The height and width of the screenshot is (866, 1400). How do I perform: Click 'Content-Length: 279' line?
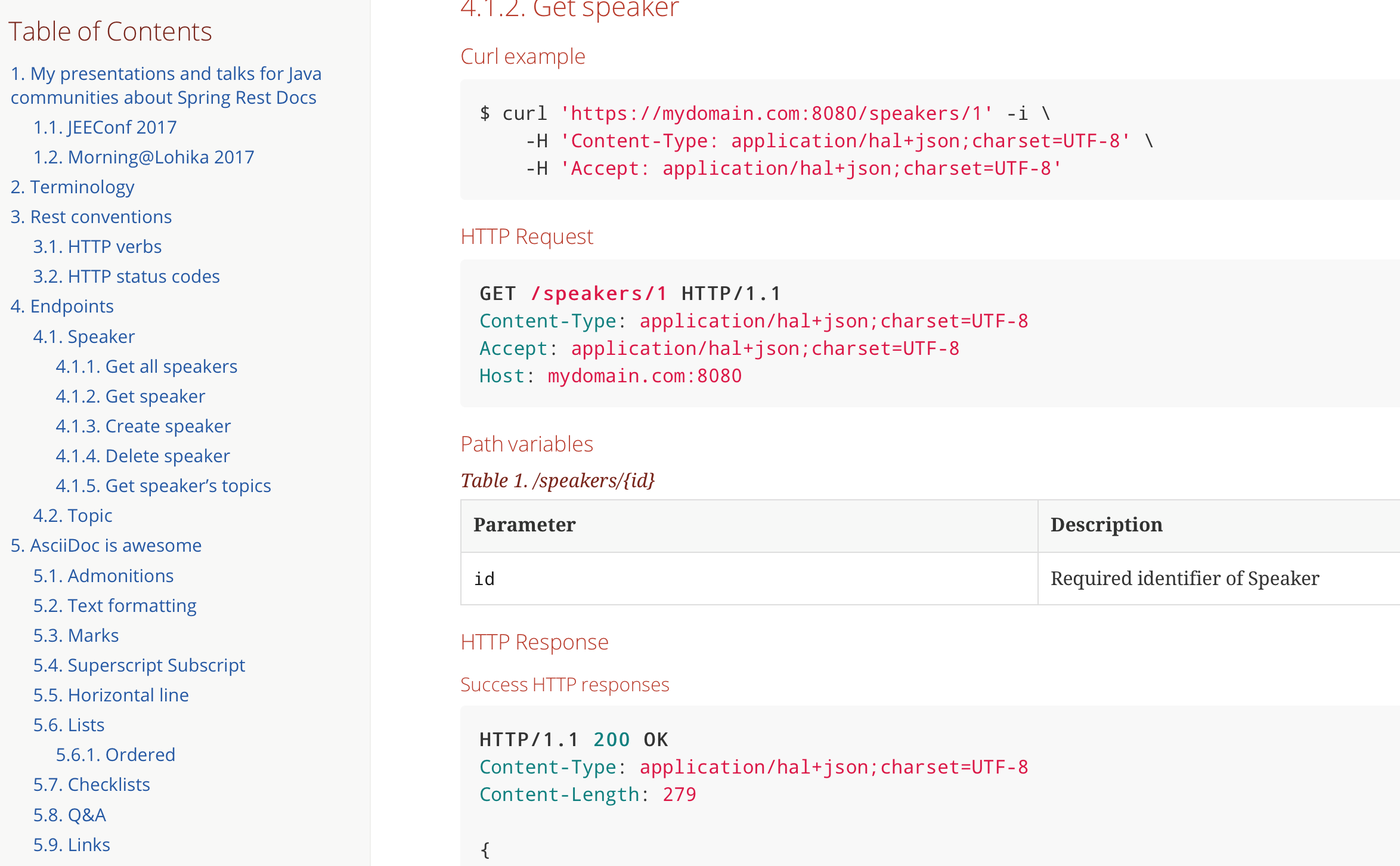click(588, 794)
